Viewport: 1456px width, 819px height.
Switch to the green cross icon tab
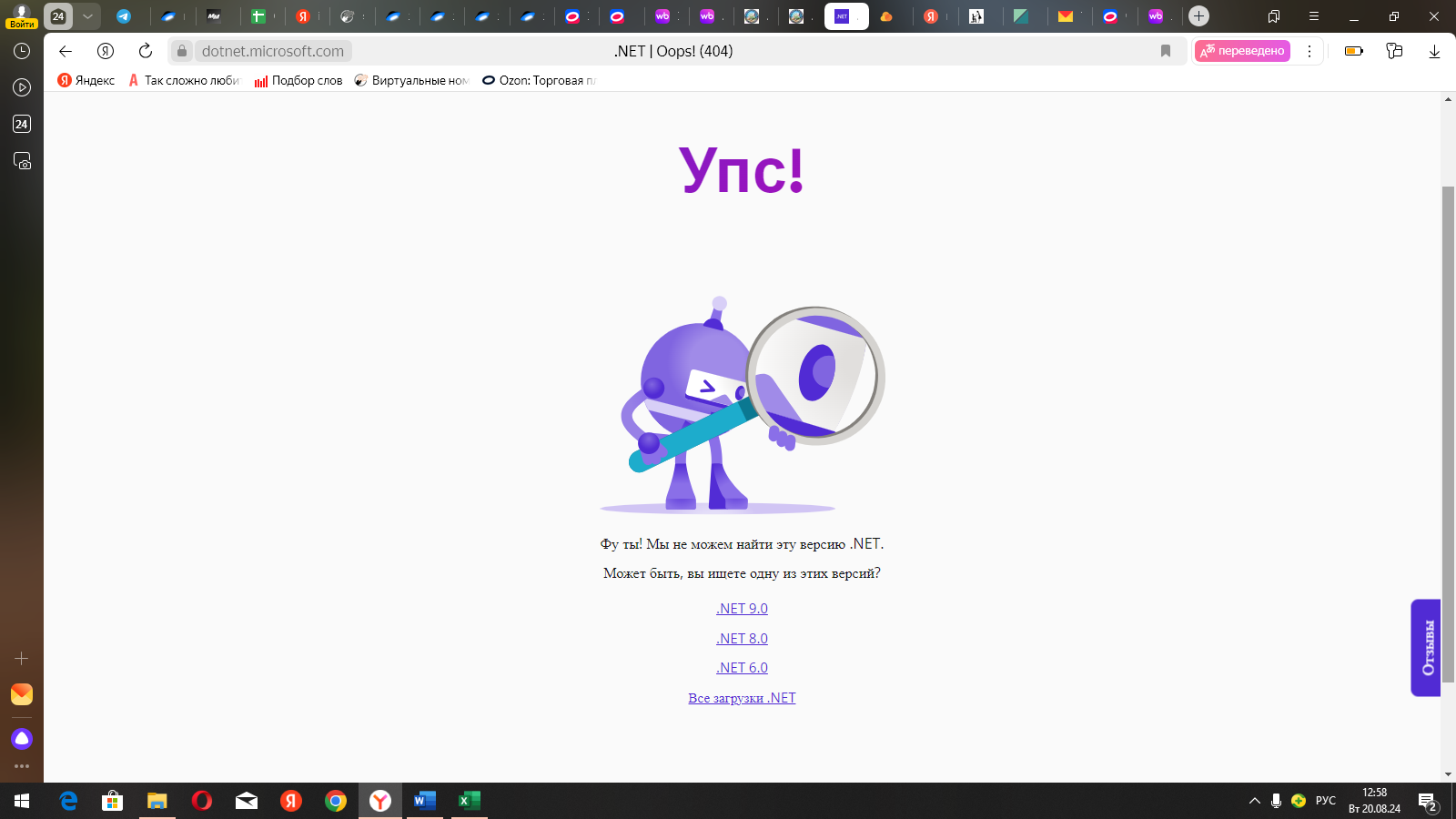(x=258, y=16)
